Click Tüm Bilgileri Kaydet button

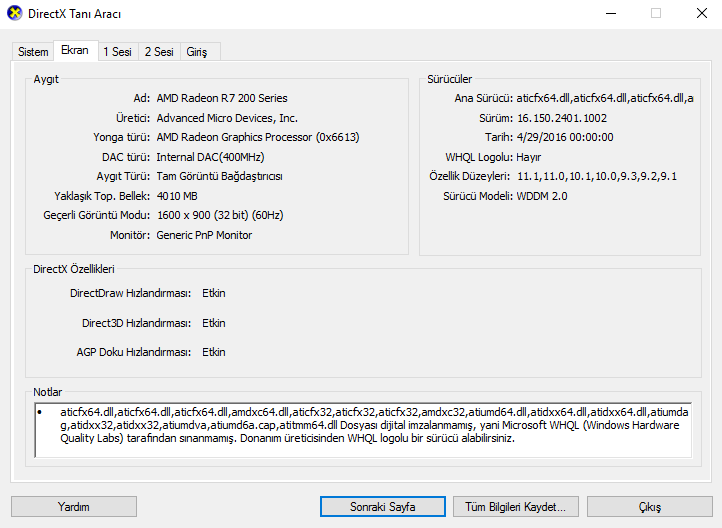coord(516,506)
